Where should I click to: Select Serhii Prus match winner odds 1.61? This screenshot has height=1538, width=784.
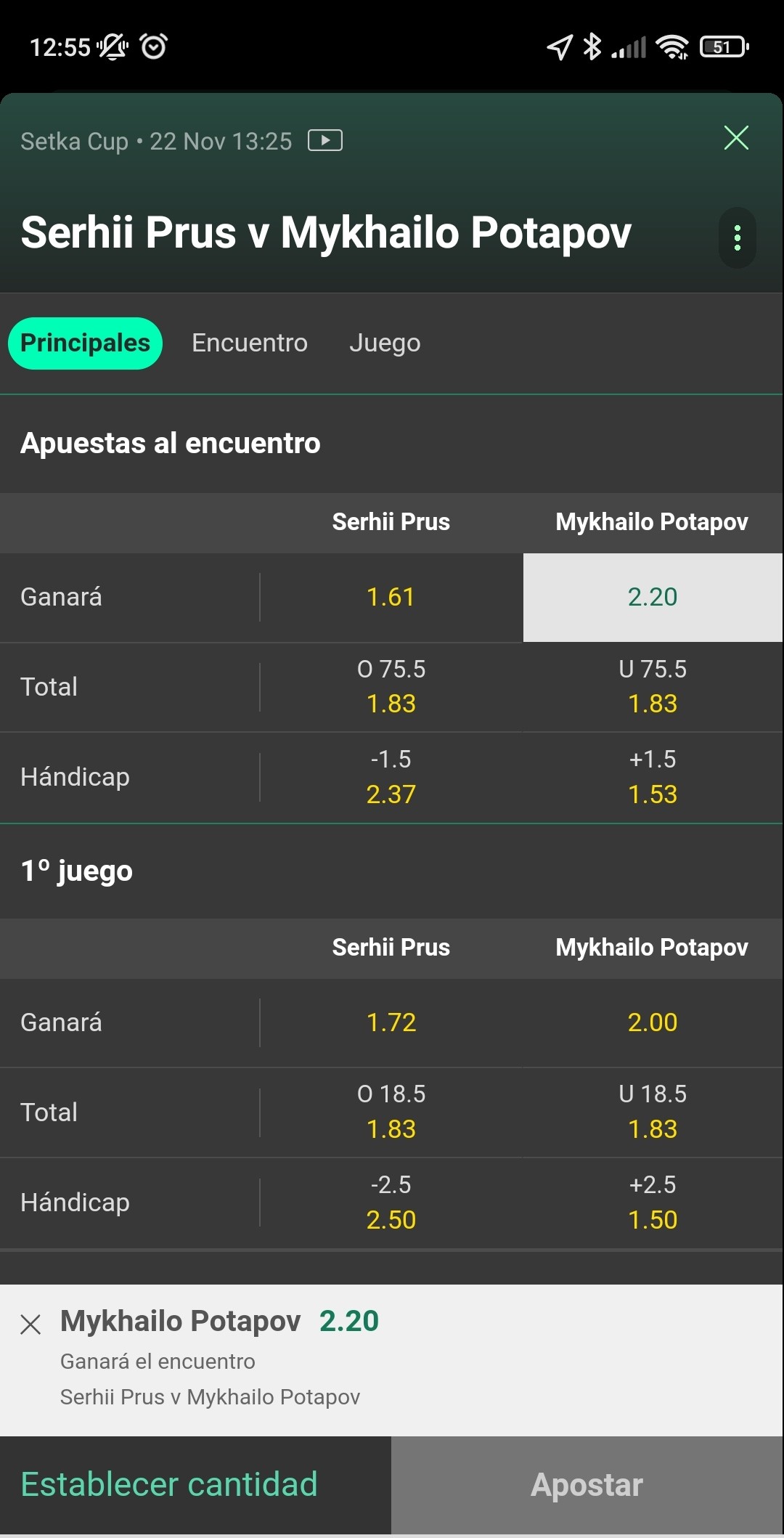point(391,598)
